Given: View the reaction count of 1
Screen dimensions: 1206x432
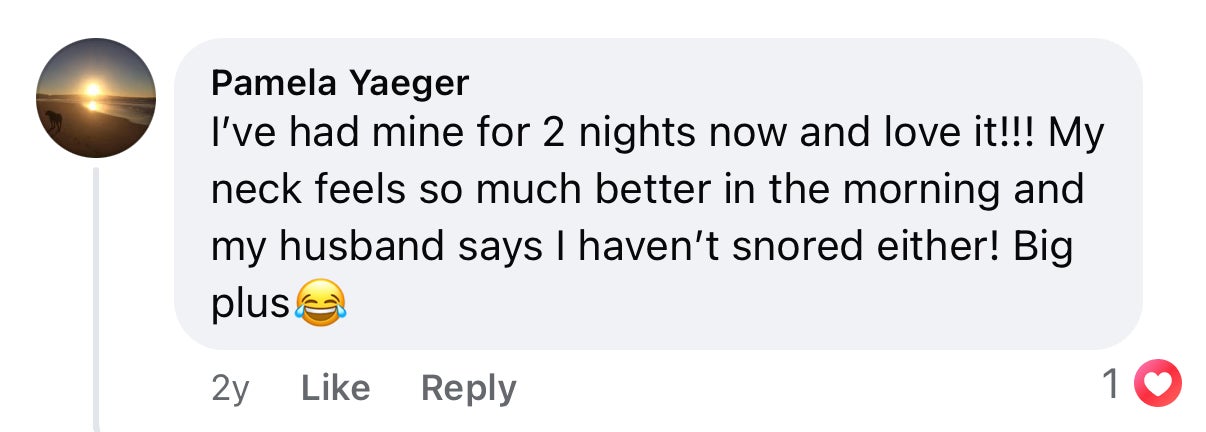Looking at the screenshot, I should point(1110,384).
